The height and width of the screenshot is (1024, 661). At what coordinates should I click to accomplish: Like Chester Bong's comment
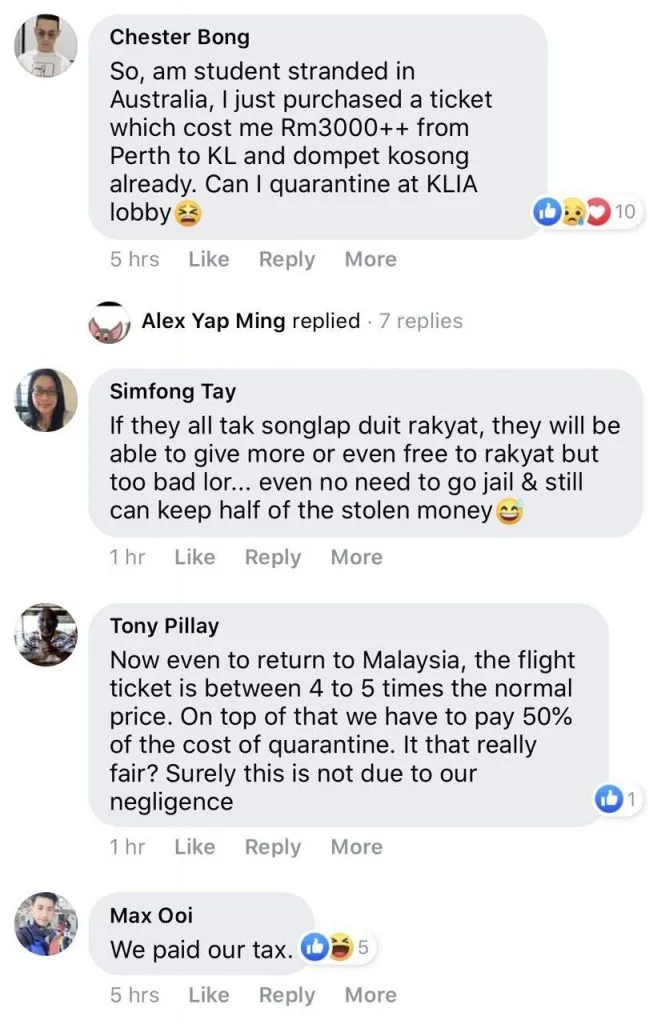(208, 259)
